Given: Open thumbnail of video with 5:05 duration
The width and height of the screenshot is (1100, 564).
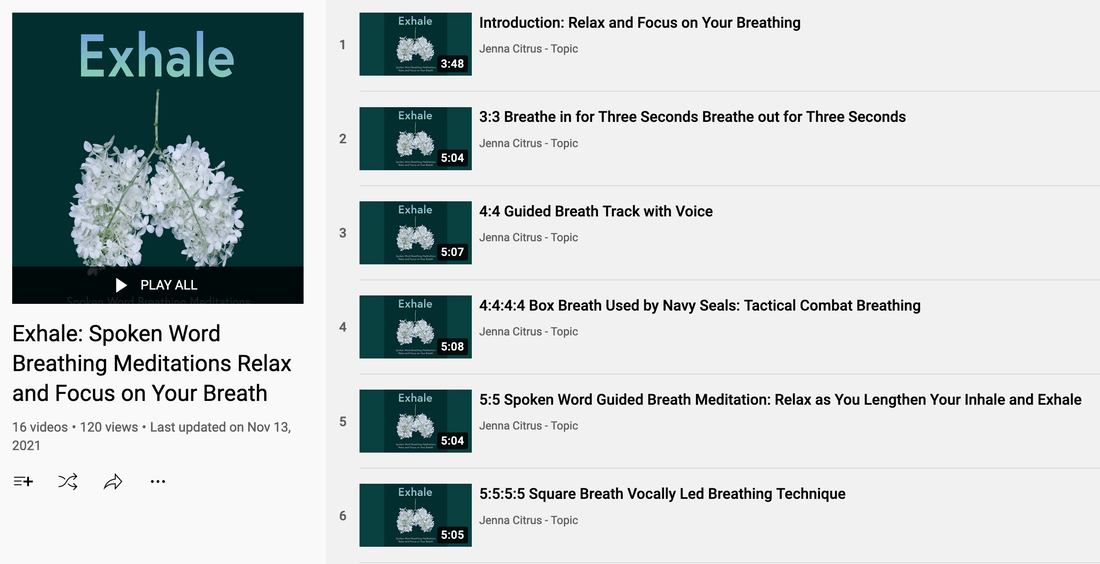Looking at the screenshot, I should (415, 515).
